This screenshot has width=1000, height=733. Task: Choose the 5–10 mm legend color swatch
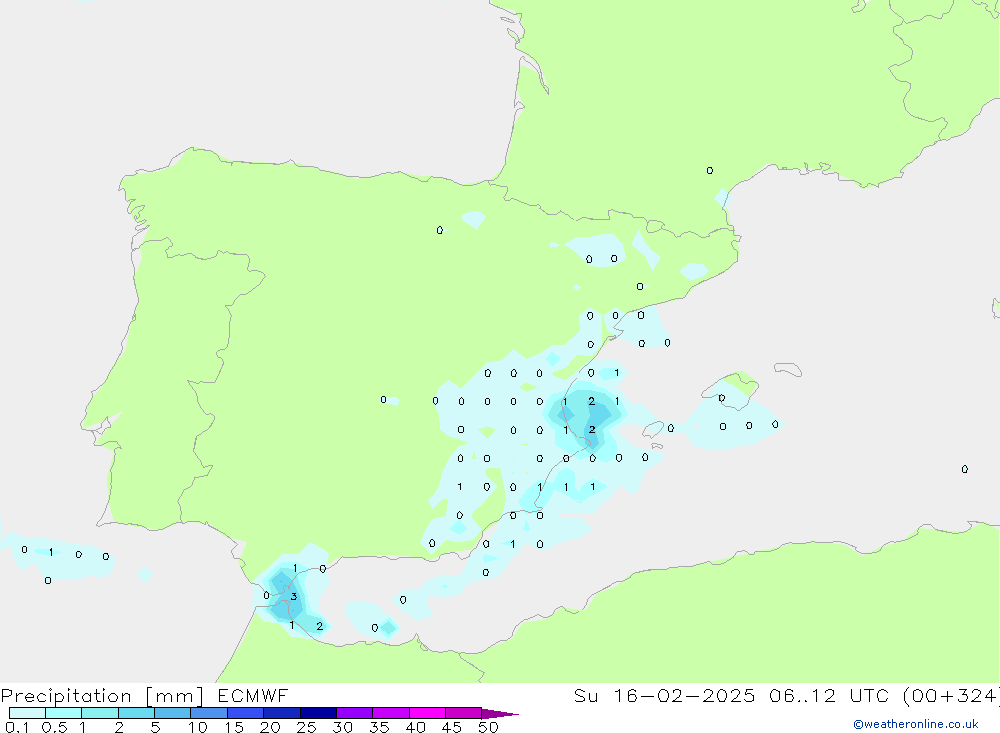coord(173,713)
